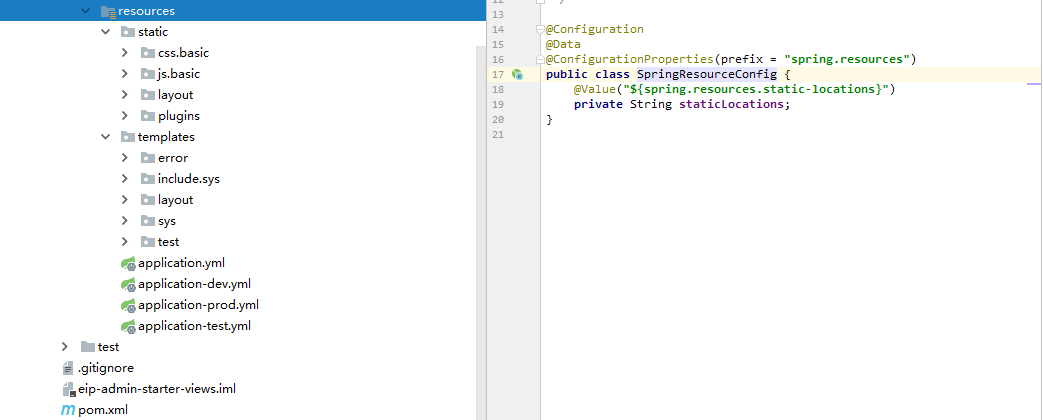Image resolution: width=1043 pixels, height=420 pixels.
Task: Open the pom.xml file
Action: tap(103, 410)
